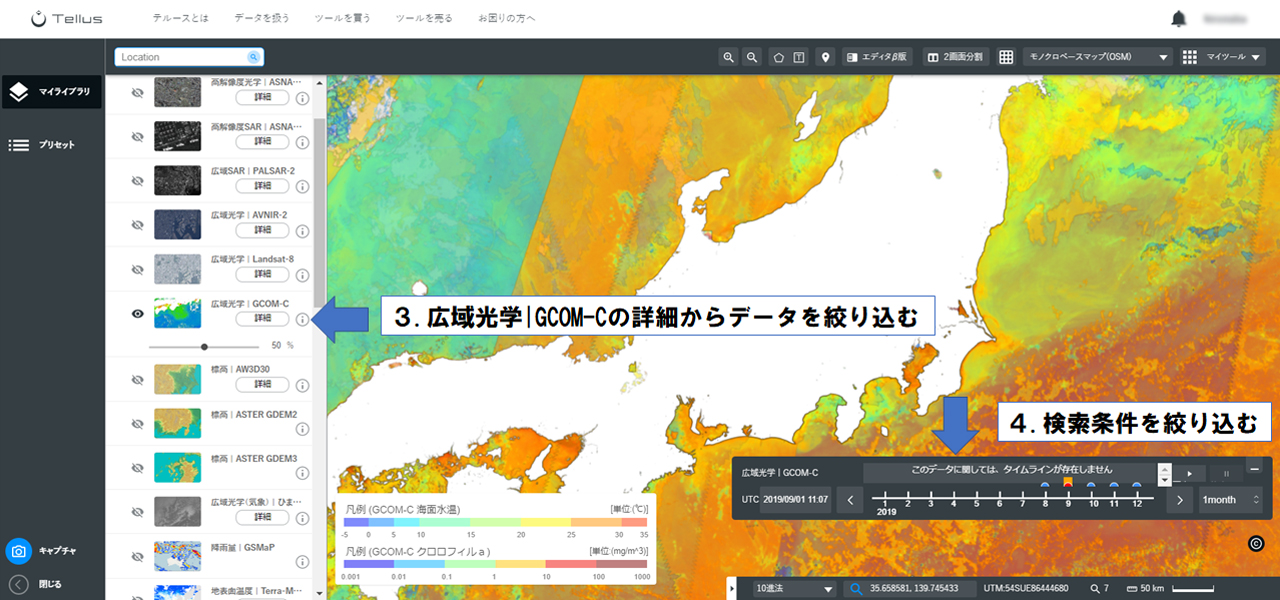Click the zoom out magnifier icon
Screen dimensions: 1280x600
[x=752, y=57]
